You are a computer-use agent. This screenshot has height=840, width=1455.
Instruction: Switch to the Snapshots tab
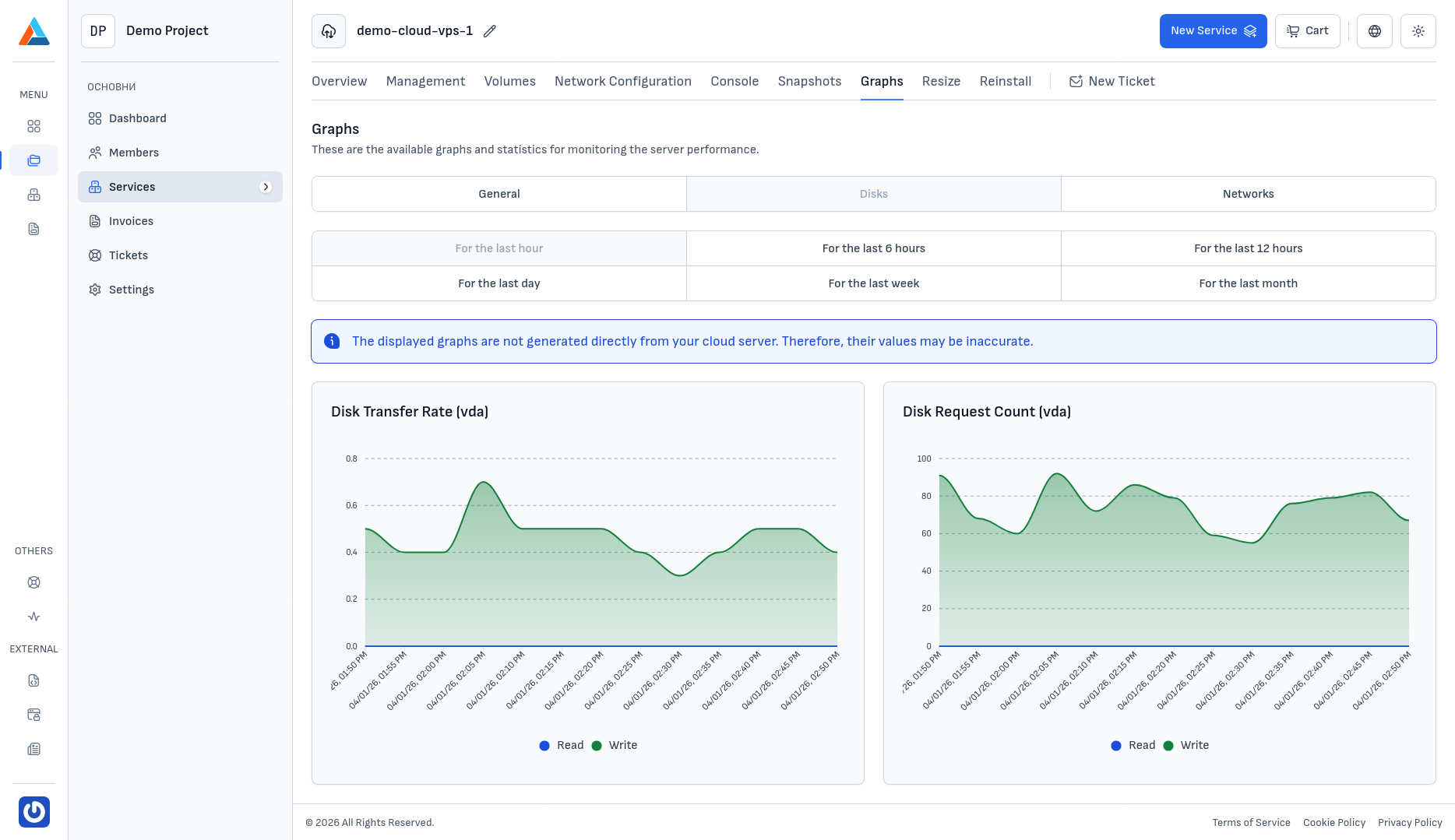pyautogui.click(x=809, y=81)
